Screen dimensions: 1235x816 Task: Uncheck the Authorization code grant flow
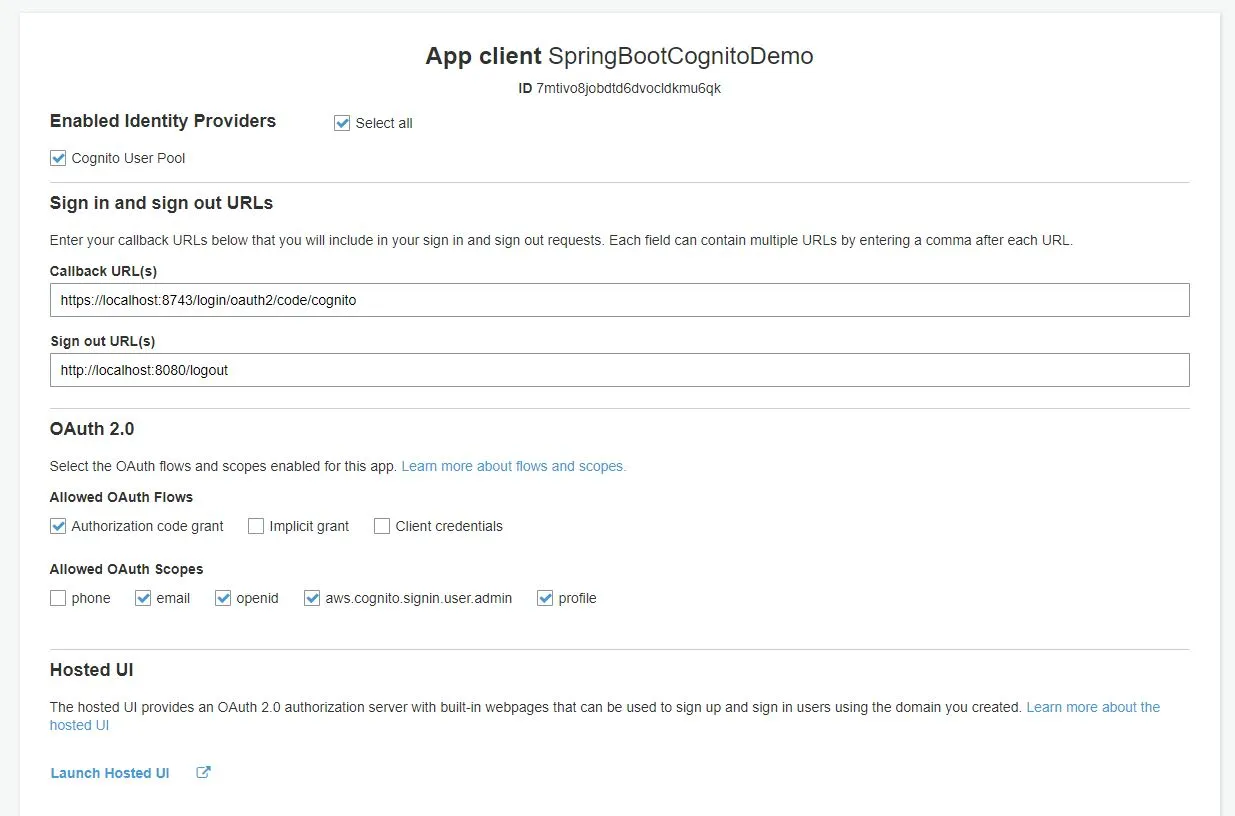pyautogui.click(x=58, y=525)
